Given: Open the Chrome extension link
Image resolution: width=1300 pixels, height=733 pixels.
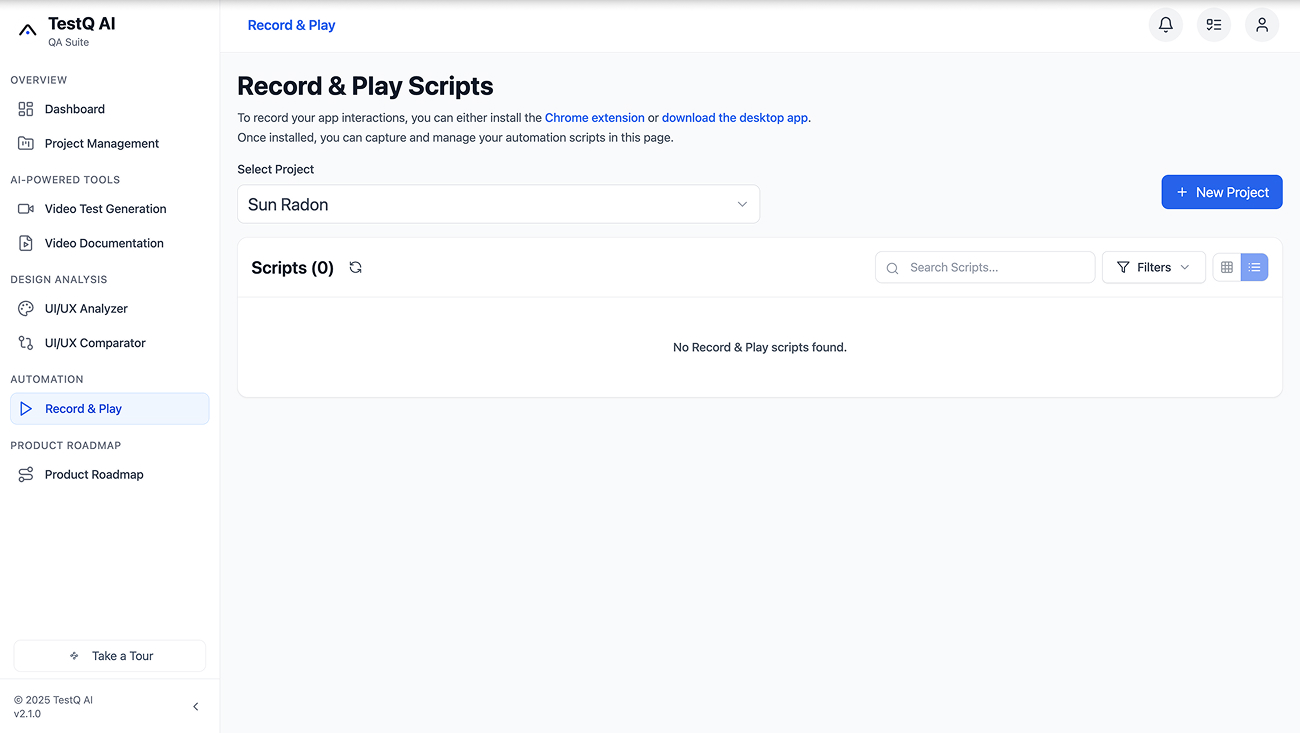Looking at the screenshot, I should pyautogui.click(x=594, y=117).
